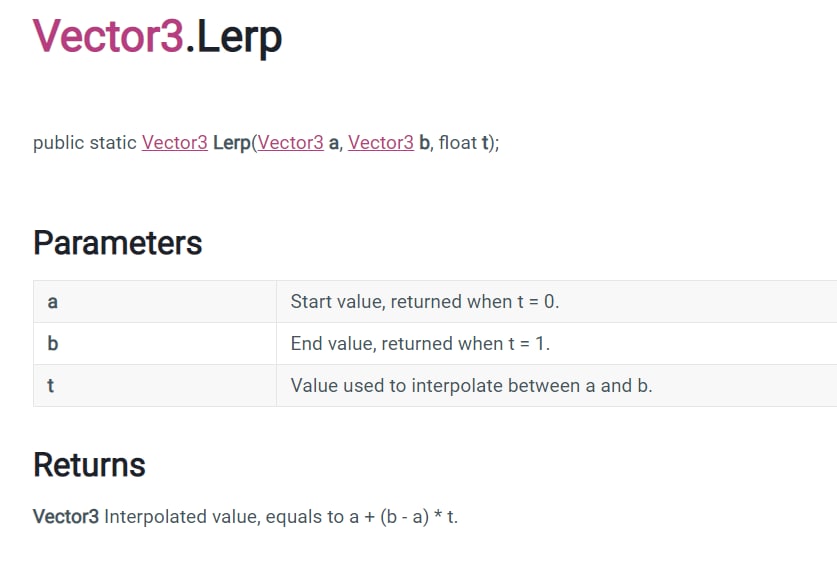Image resolution: width=837 pixels, height=564 pixels.
Task: Click parameter name t table cell
Action: (x=155, y=385)
